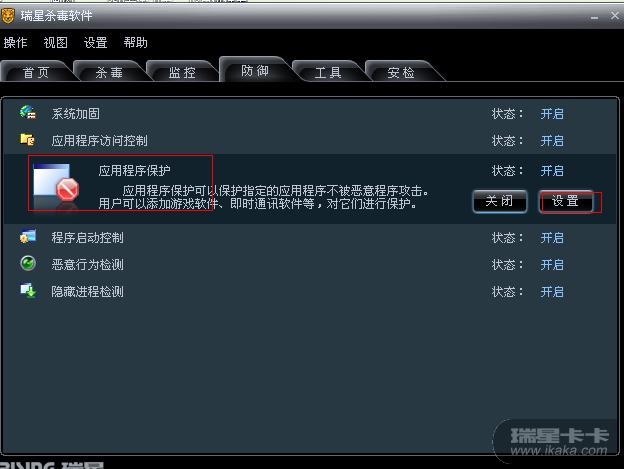Click the 应用程序访问控制 folder icon
Viewport: 624px width, 469px height.
pyautogui.click(x=28, y=140)
